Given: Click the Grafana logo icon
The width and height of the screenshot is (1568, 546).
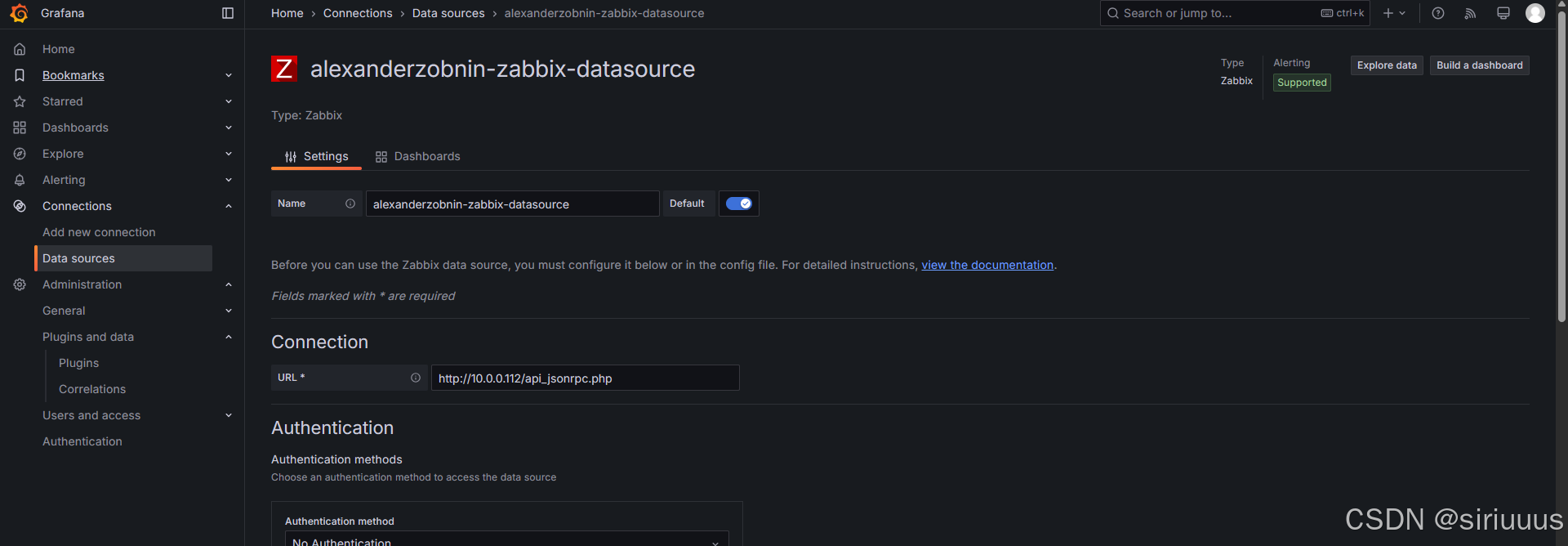Looking at the screenshot, I should (19, 13).
